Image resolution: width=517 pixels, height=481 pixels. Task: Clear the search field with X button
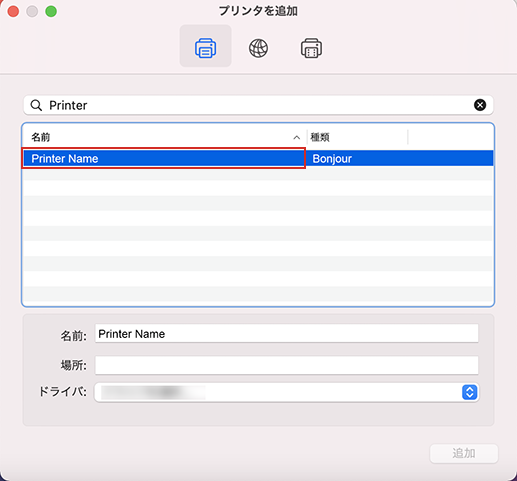[480, 105]
